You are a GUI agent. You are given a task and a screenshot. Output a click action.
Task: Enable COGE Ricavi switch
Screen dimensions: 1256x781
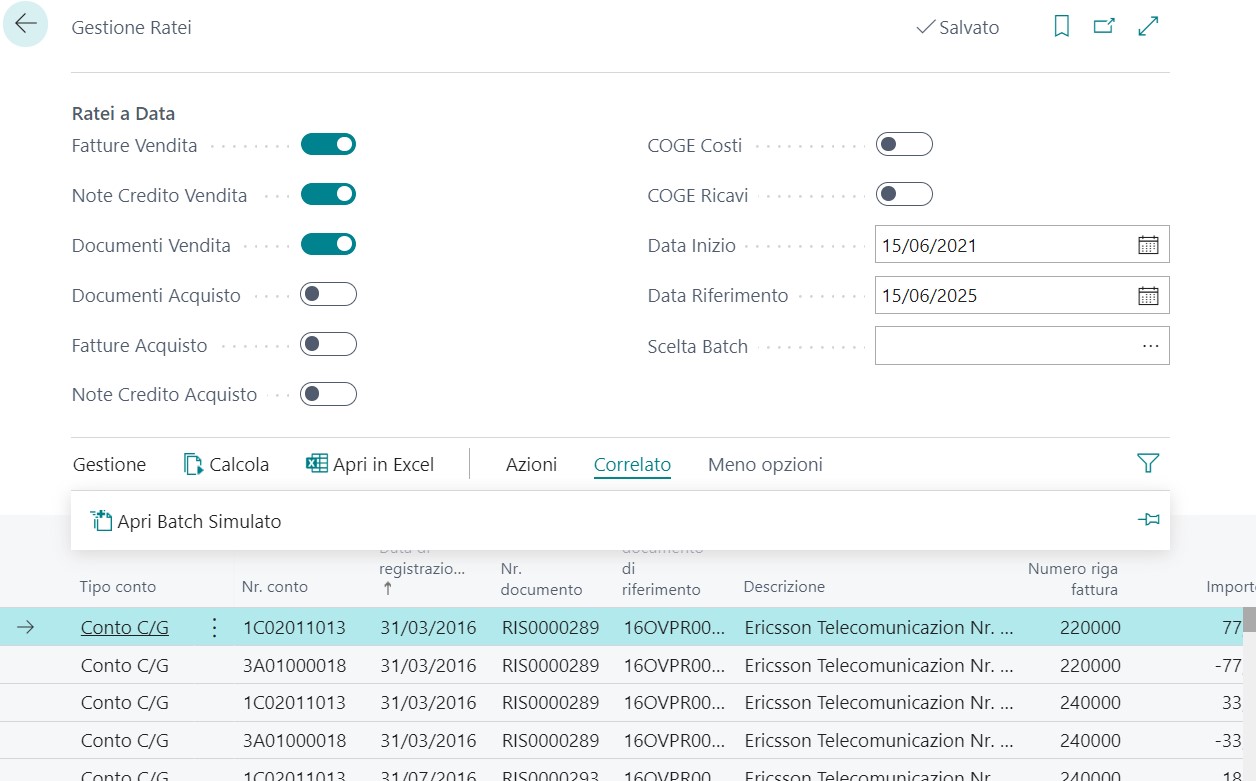[x=904, y=194]
